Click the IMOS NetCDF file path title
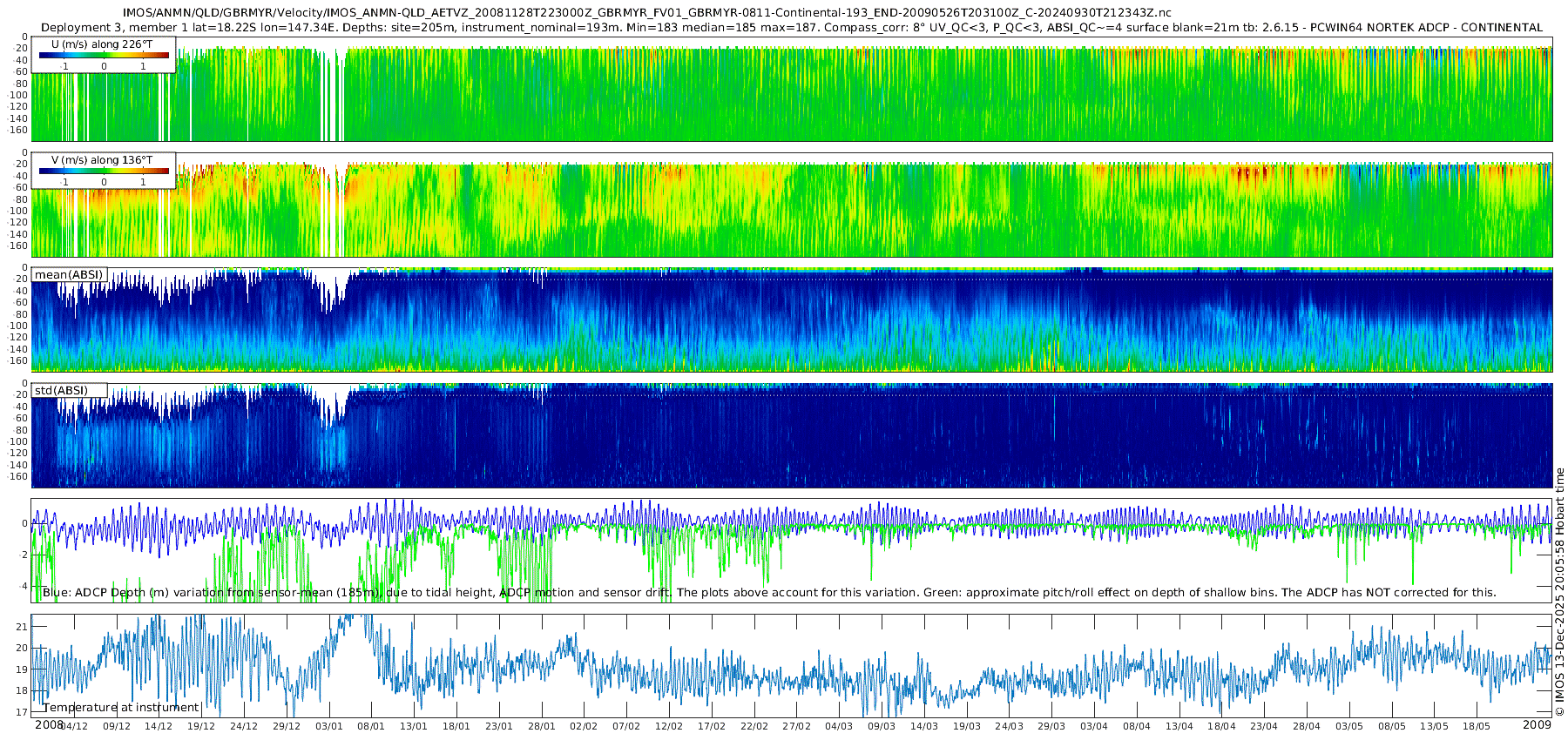 coord(646,13)
